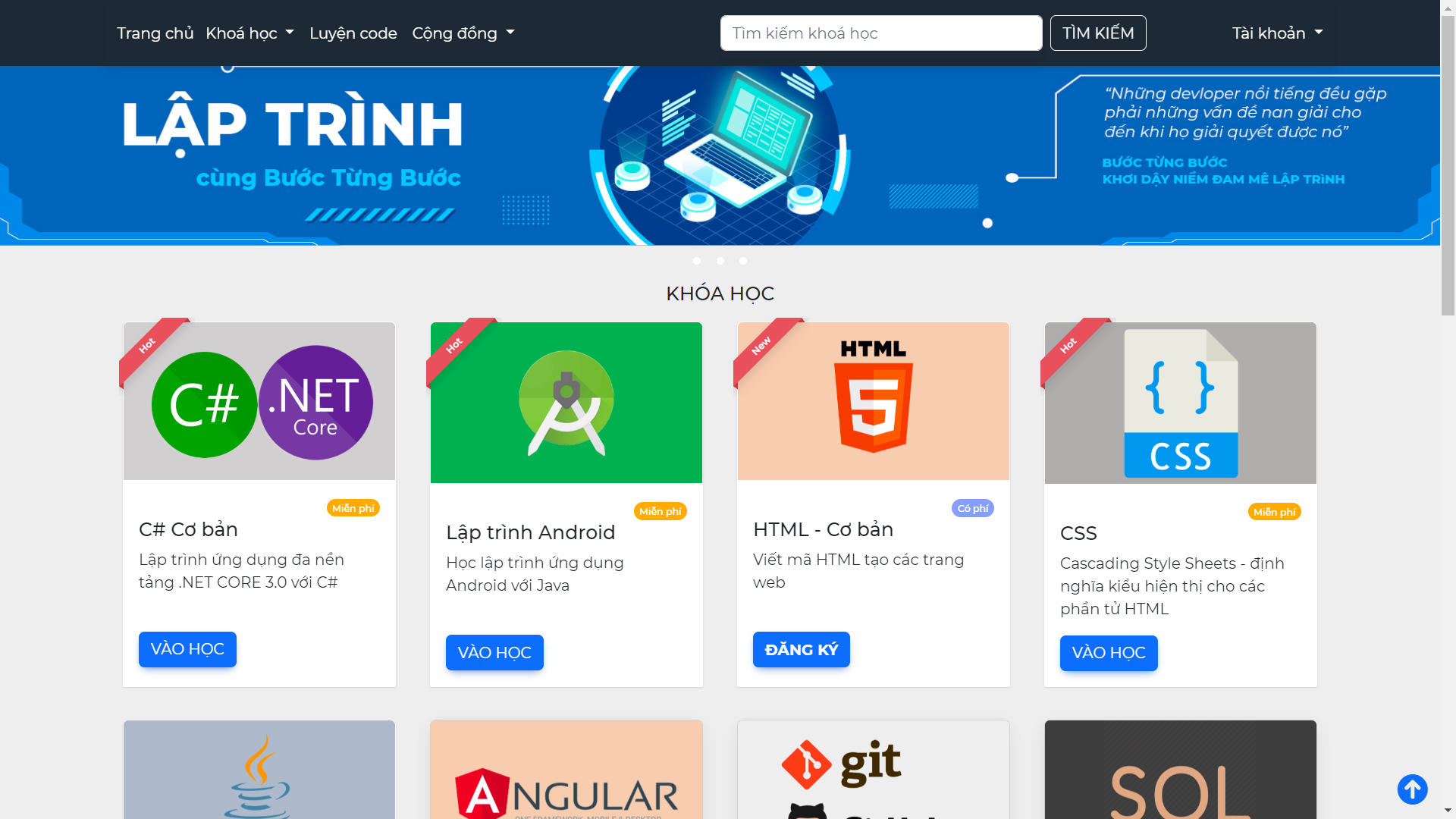Click VÀO HỌC on the C# Cơ bản course

coord(187,649)
